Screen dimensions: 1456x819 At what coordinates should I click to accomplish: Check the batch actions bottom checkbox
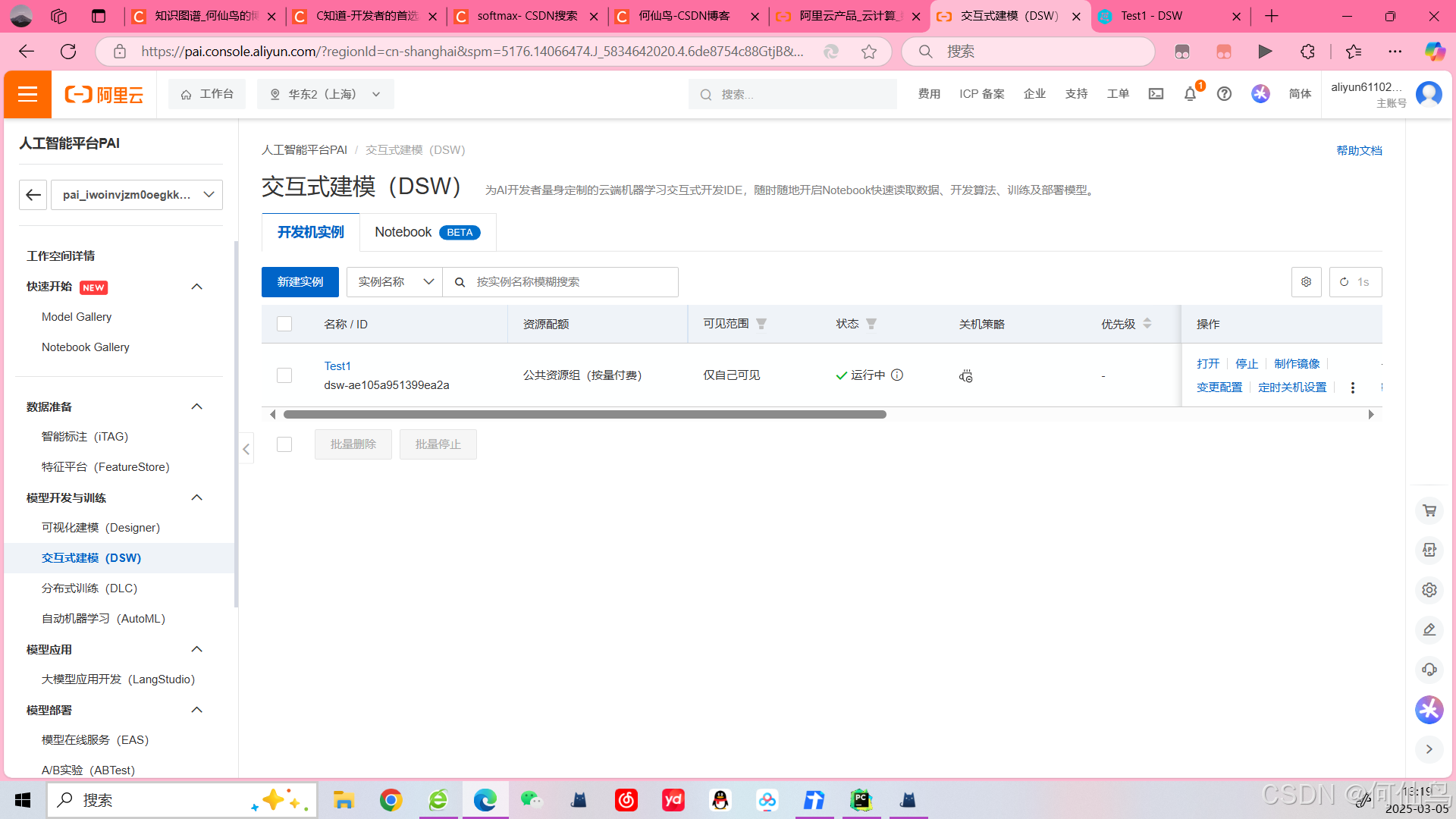tap(284, 444)
